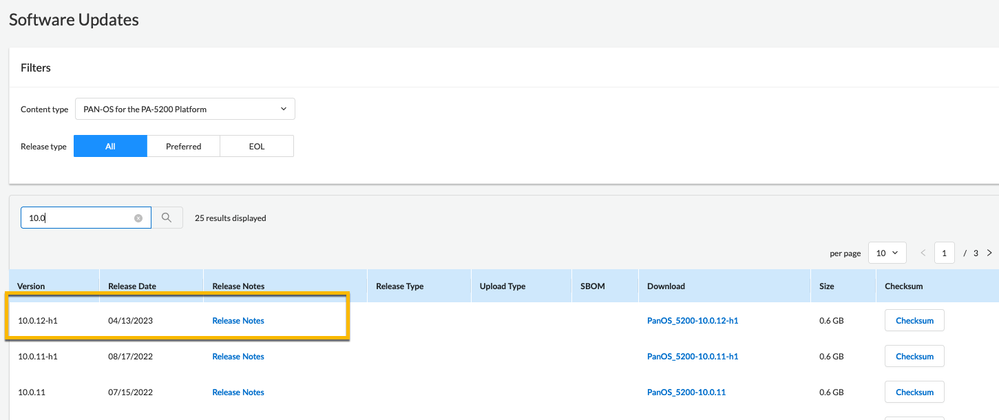Image resolution: width=999 pixels, height=420 pixels.
Task: Select the All release type filter
Action: pyautogui.click(x=110, y=146)
